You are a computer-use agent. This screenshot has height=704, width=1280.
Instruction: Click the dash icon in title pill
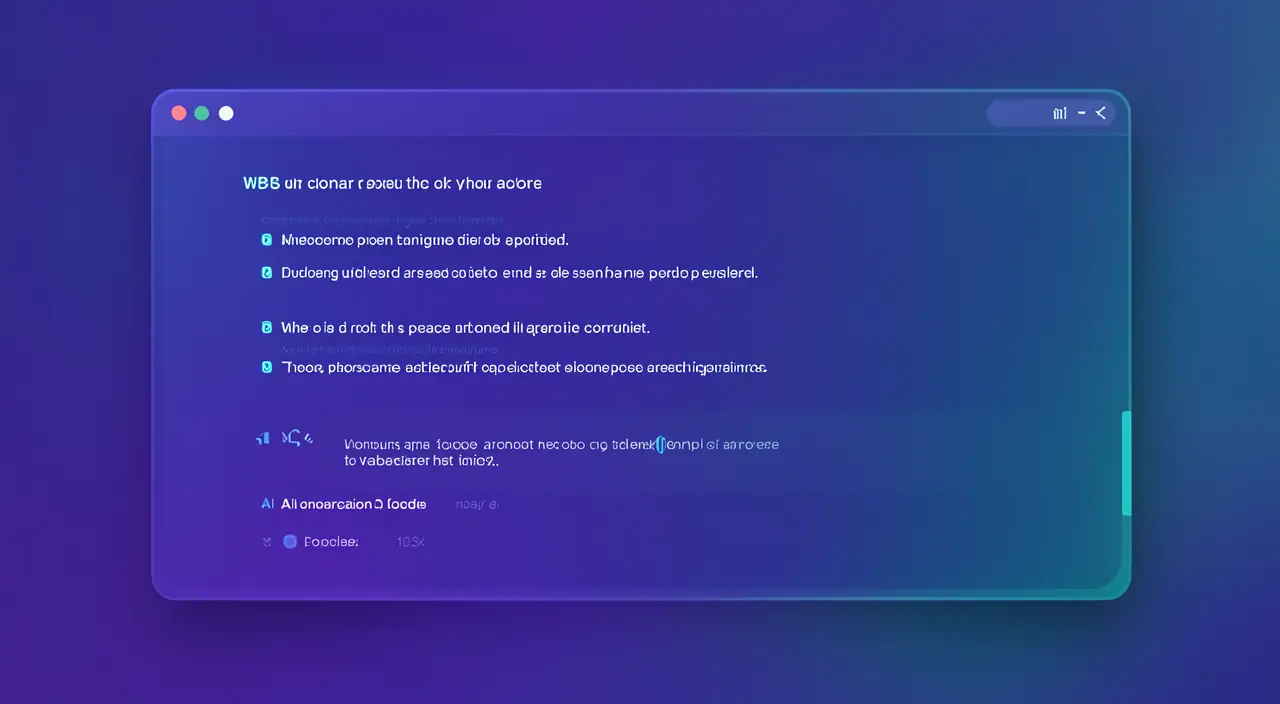[x=1081, y=114]
